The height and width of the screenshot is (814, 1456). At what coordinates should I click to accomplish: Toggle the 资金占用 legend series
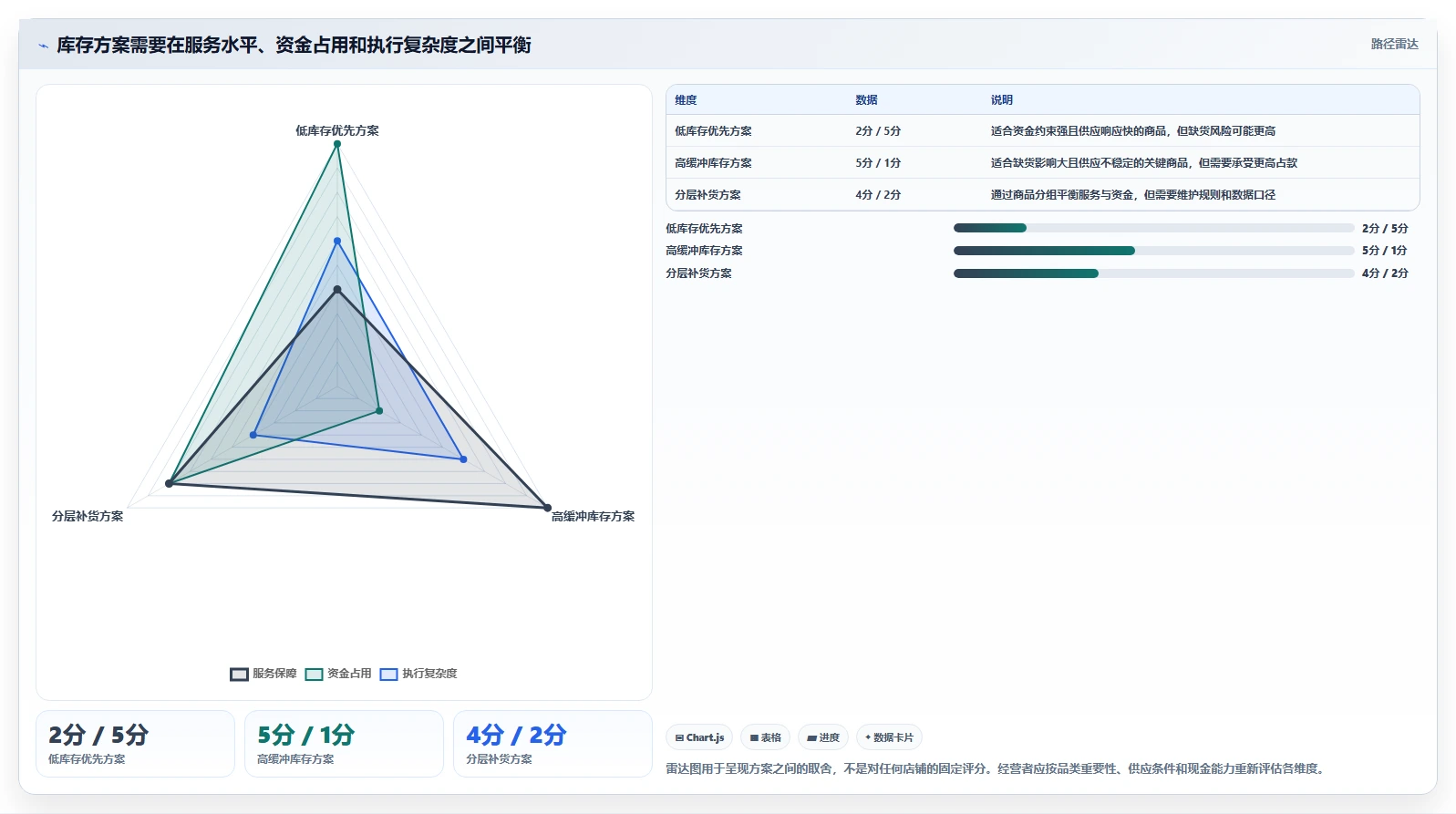click(x=338, y=674)
